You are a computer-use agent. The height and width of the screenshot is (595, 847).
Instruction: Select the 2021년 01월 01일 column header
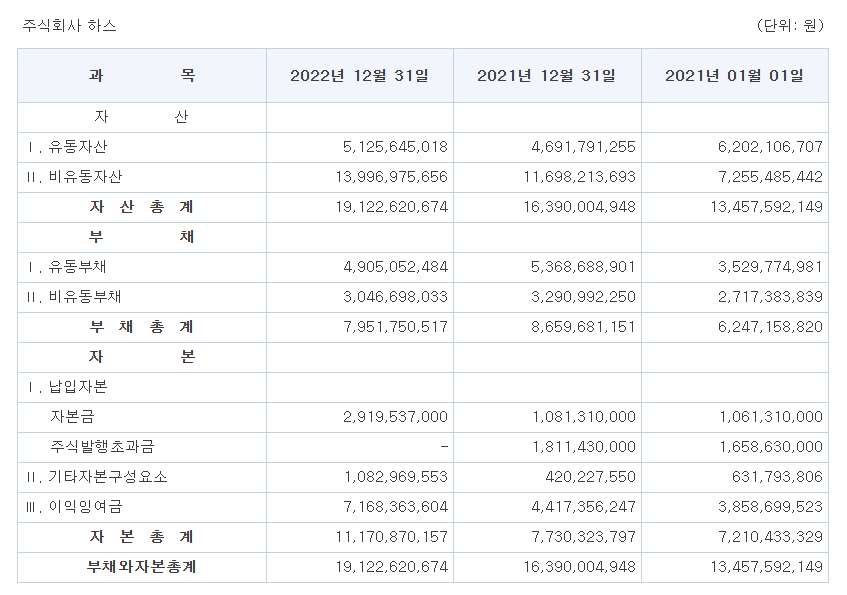(x=734, y=76)
